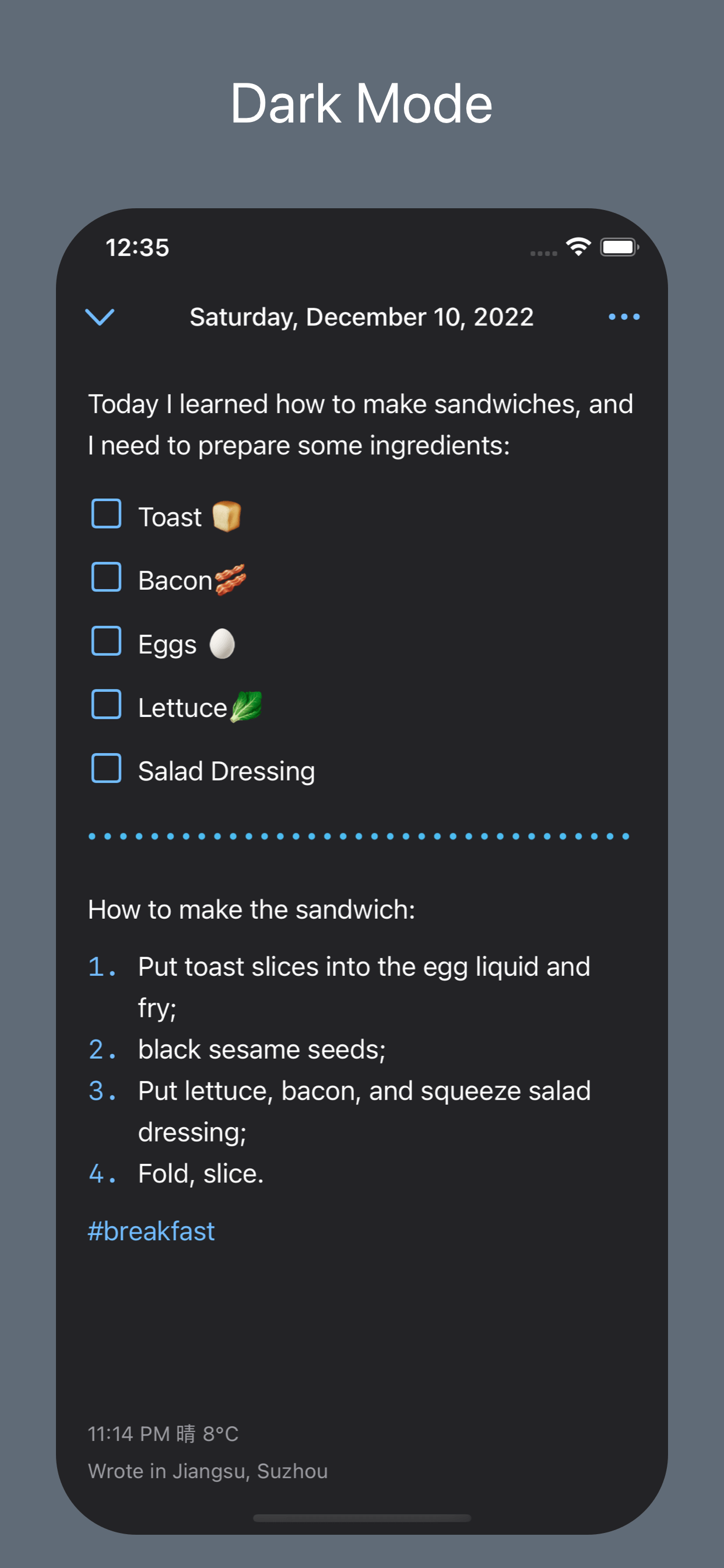This screenshot has height=1568, width=724.
Task: Tap the toast bread emoji
Action: [x=226, y=516]
